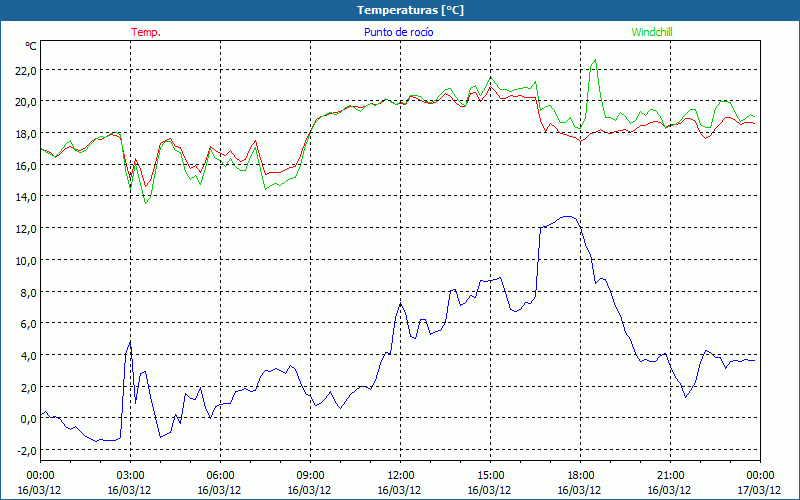800x500 pixels.
Task: Click the 22,0 y-axis value
Action: (x=26, y=70)
